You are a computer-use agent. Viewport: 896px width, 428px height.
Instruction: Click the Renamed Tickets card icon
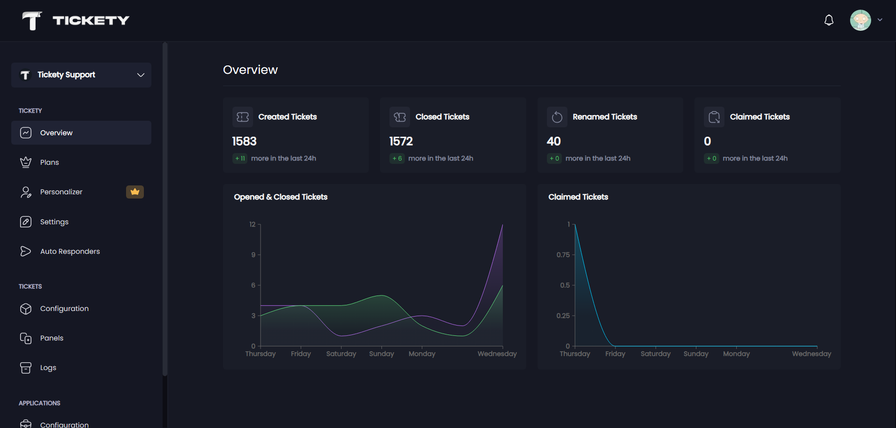pos(556,117)
